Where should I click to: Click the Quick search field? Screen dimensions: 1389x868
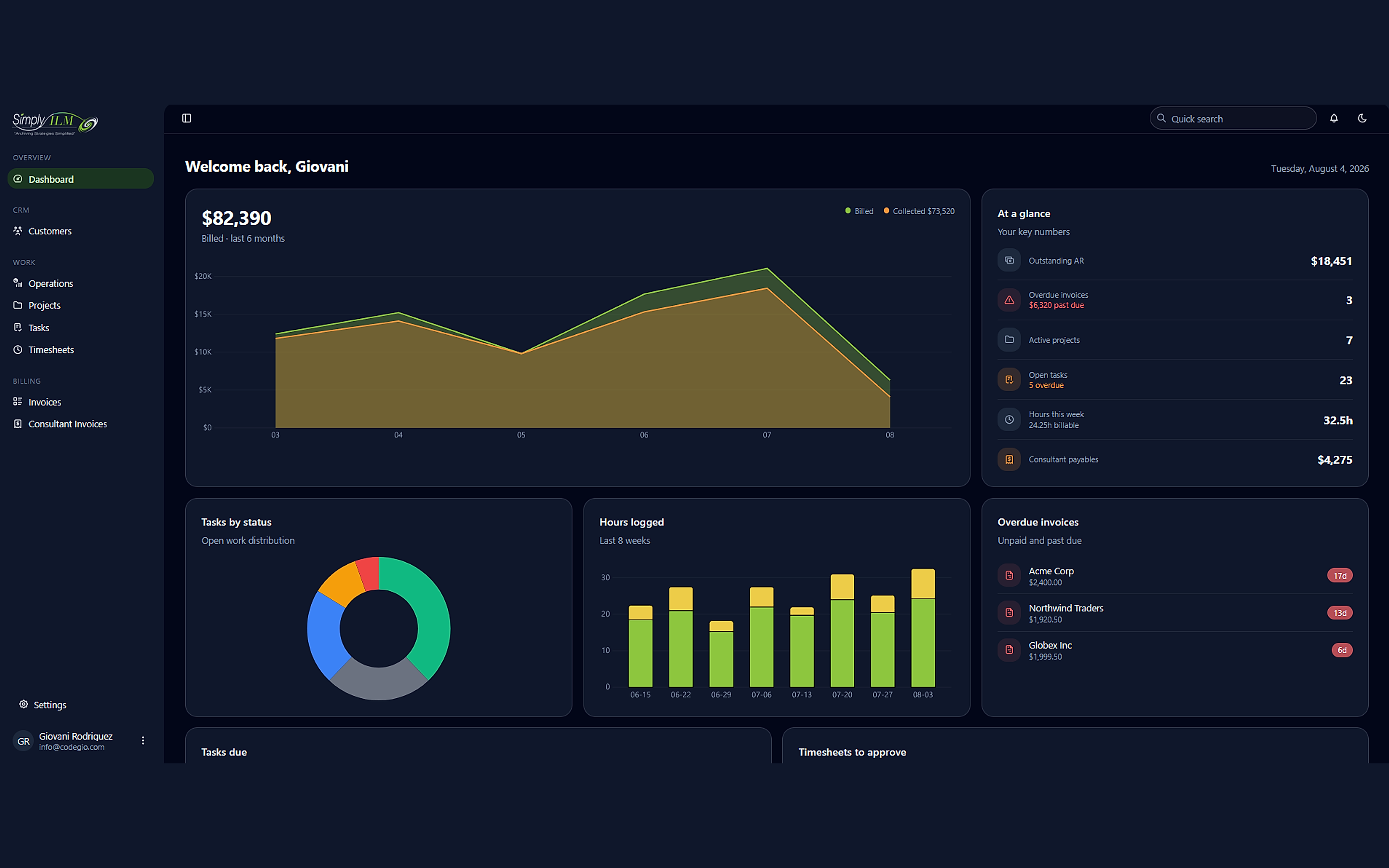(x=1233, y=118)
